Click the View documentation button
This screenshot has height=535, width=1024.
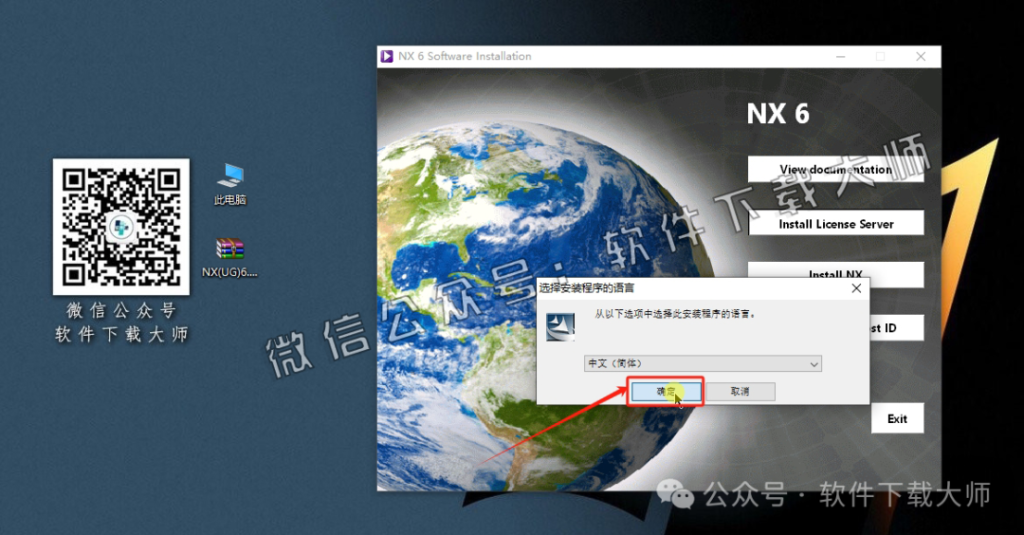pyautogui.click(x=835, y=169)
